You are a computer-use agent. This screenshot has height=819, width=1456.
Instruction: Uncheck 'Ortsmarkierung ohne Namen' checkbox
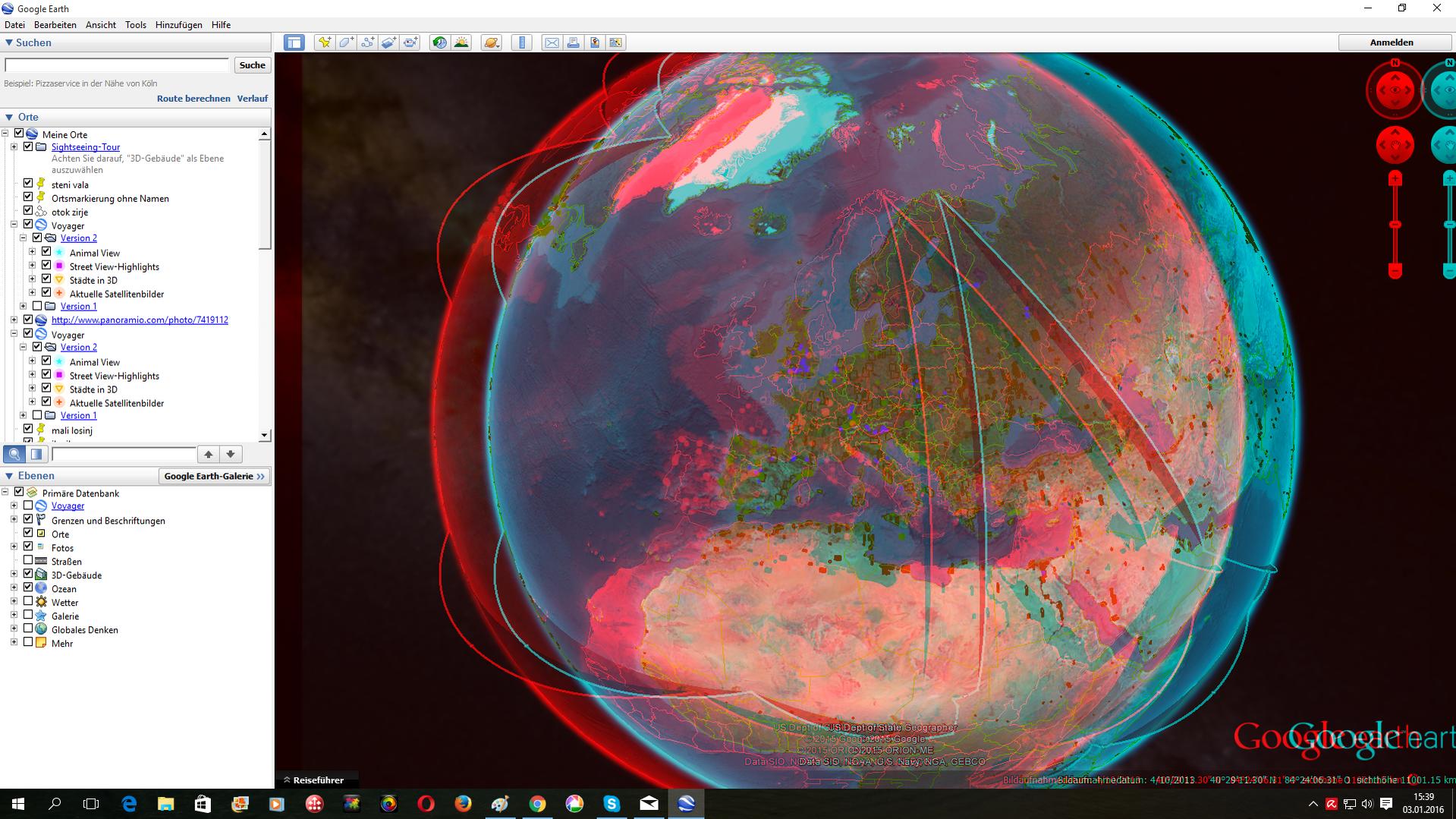(28, 197)
